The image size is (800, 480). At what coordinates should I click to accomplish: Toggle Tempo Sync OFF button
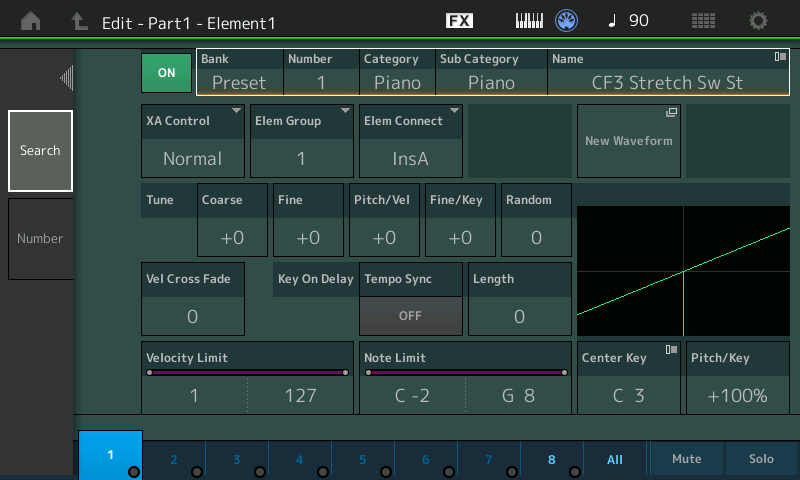click(410, 315)
